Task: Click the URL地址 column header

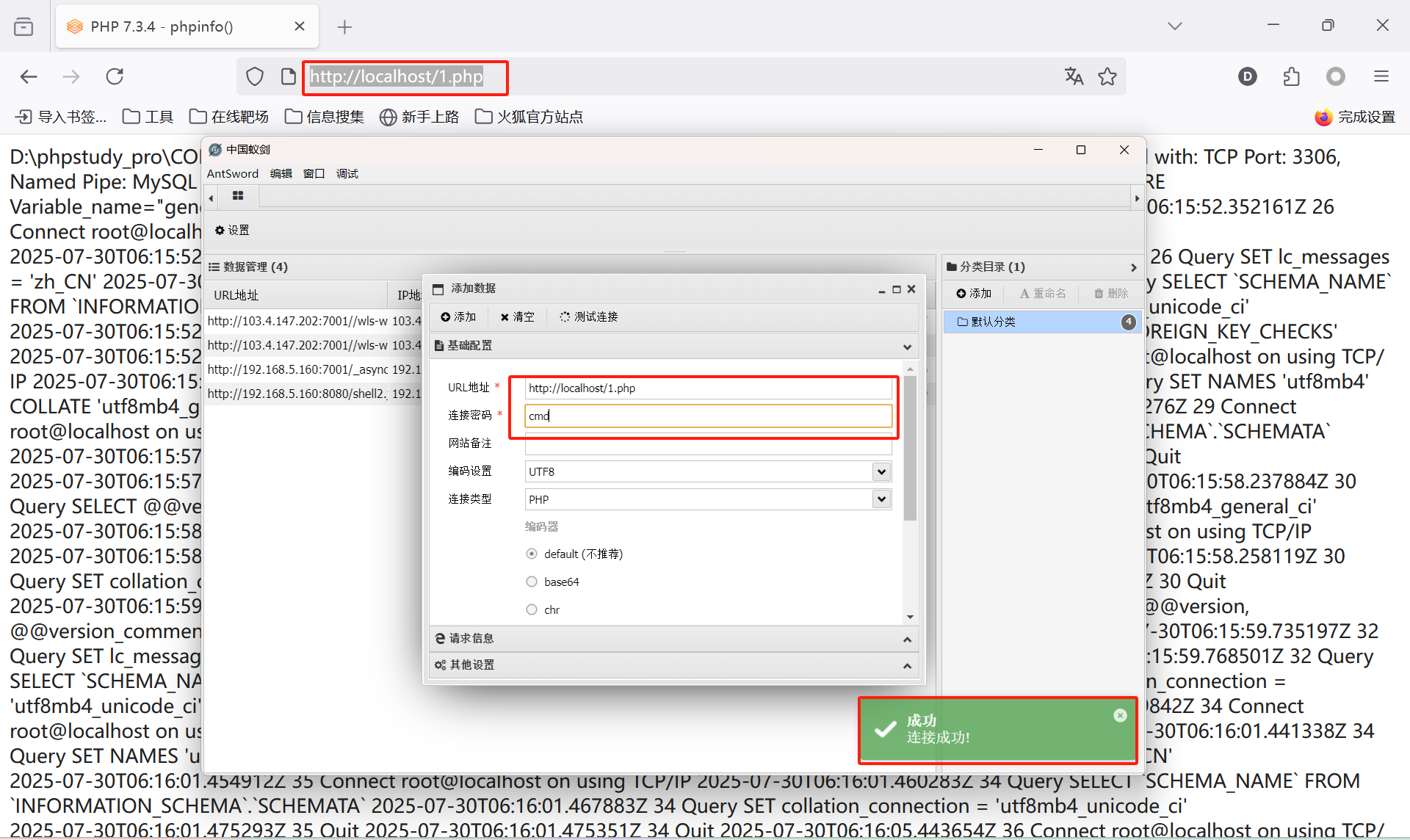Action: 296,295
